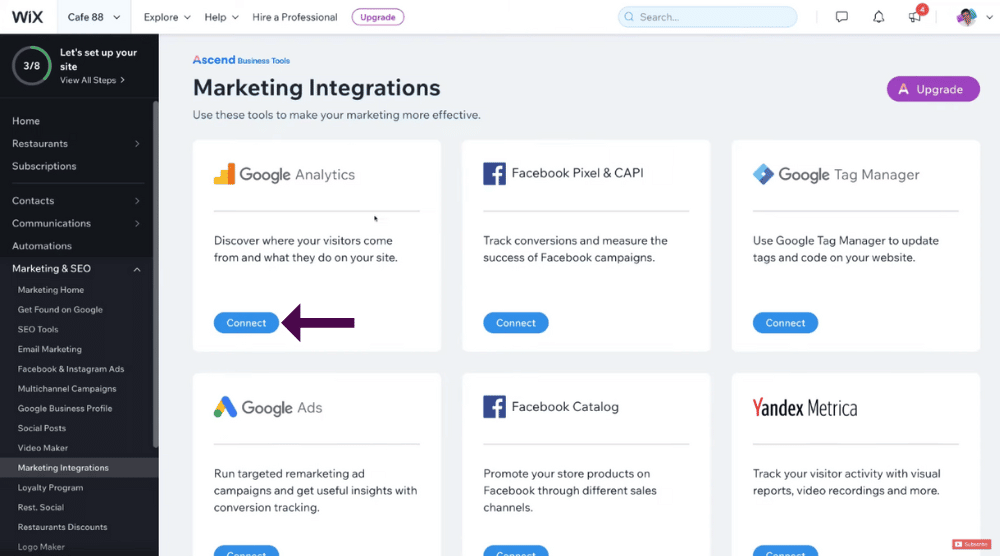
Task: Open the announcements megaphone icon
Action: pos(915,17)
